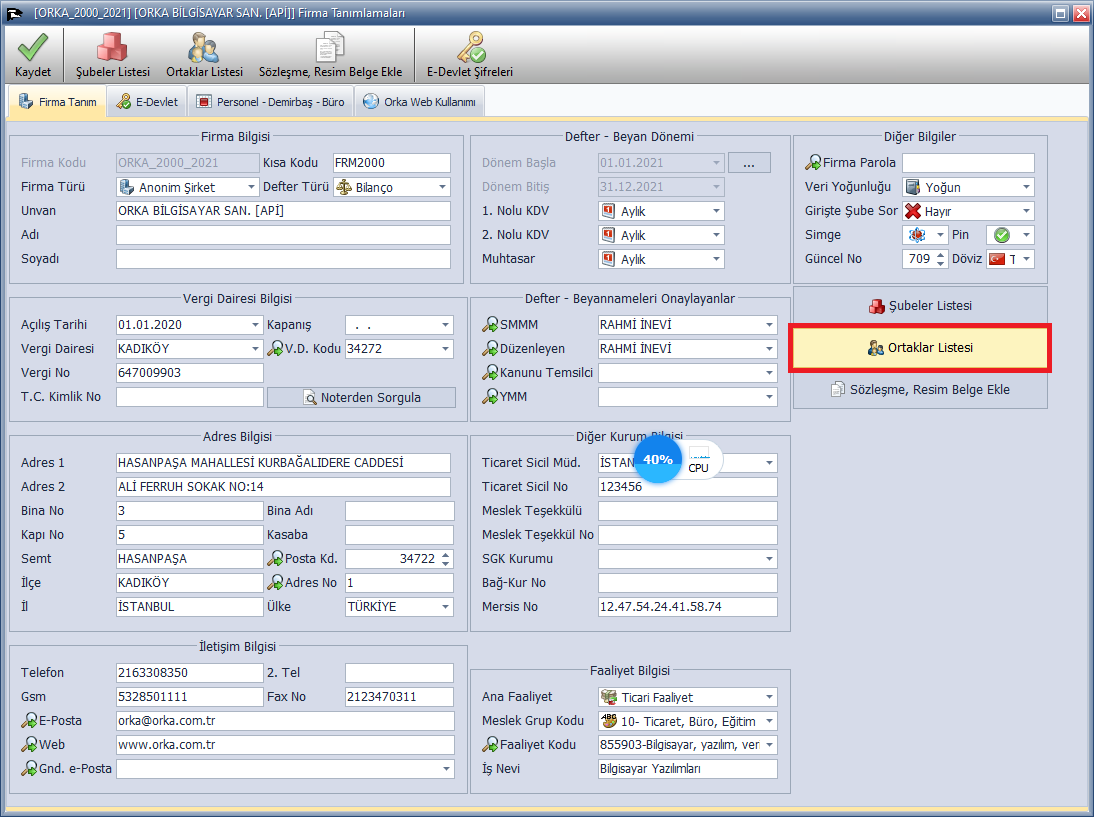Click the Ticaret Sicil No input field
The width and height of the screenshot is (1094, 817).
[687, 487]
